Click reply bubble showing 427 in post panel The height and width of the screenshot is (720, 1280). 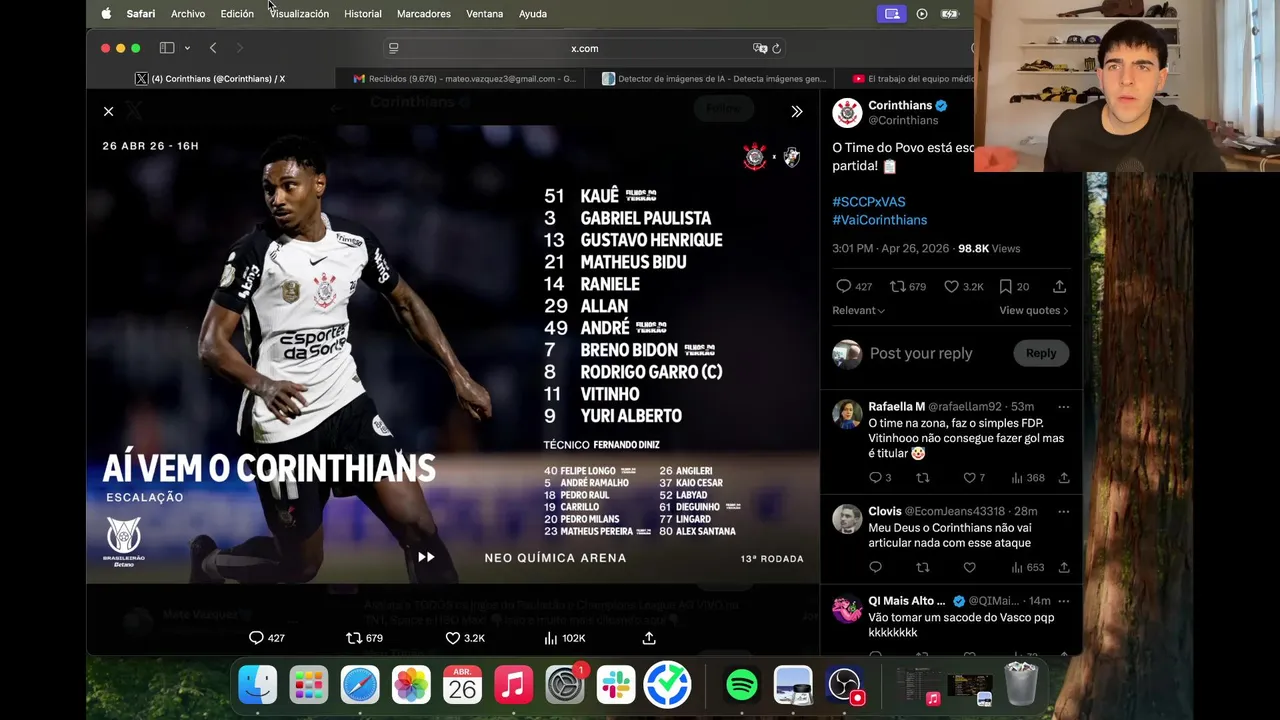pyautogui.click(x=843, y=286)
